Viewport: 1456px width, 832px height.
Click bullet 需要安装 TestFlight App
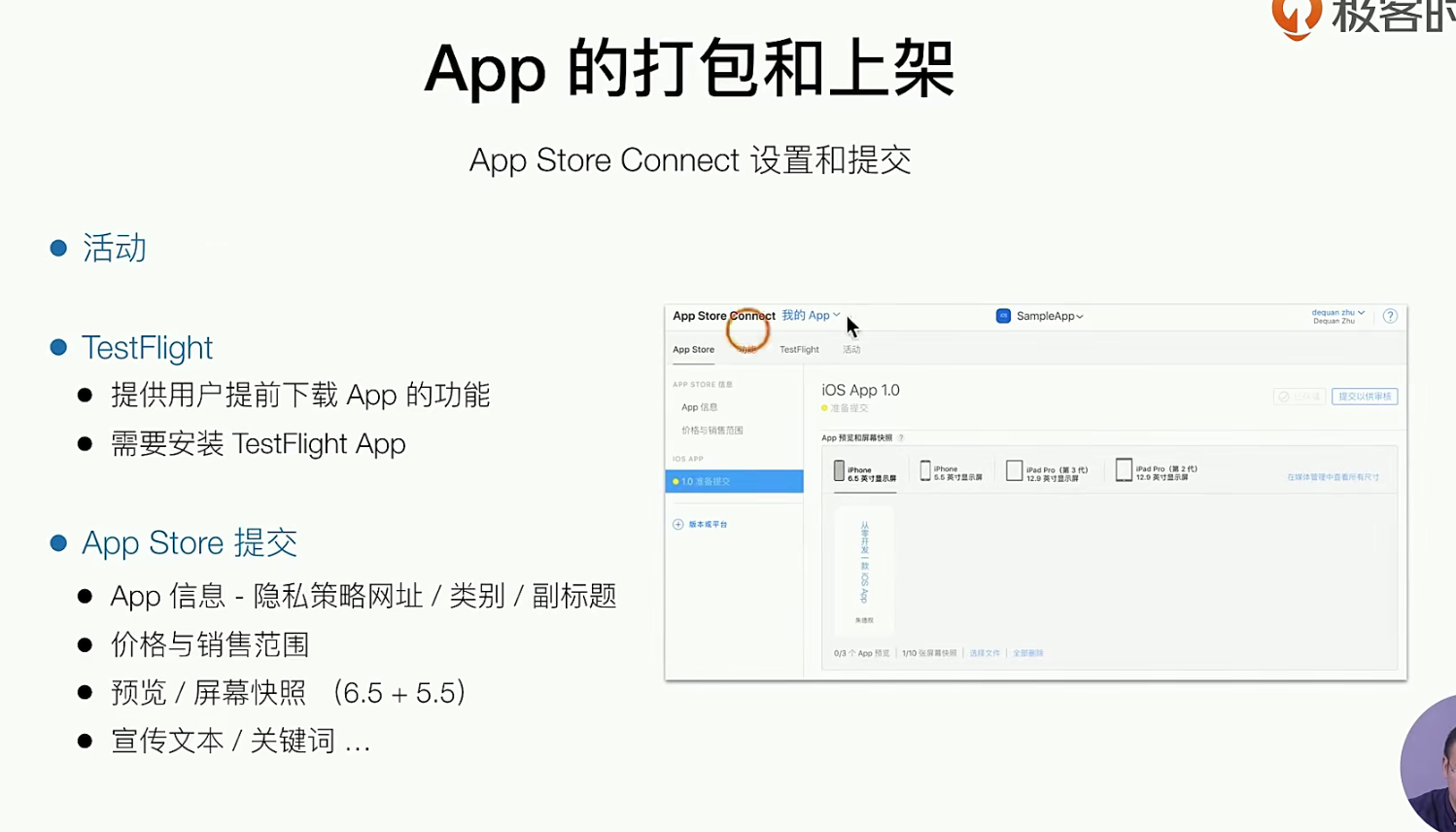[259, 444]
